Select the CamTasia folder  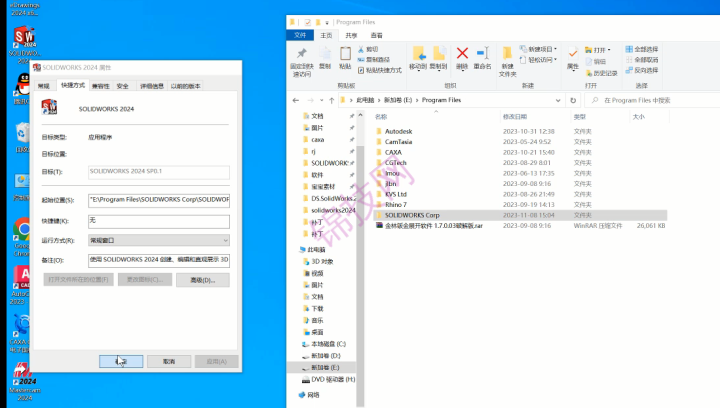pos(398,142)
